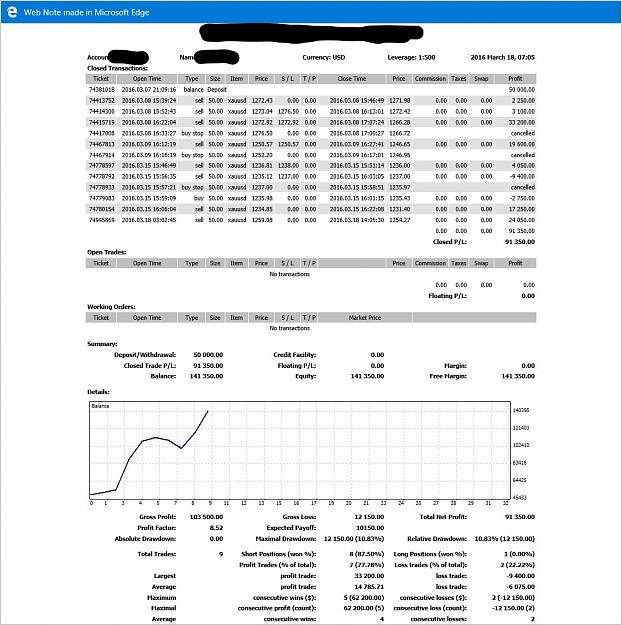The image size is (622, 625).
Task: Click close time 2016.03.18 14:05:30
Action: pos(357,220)
